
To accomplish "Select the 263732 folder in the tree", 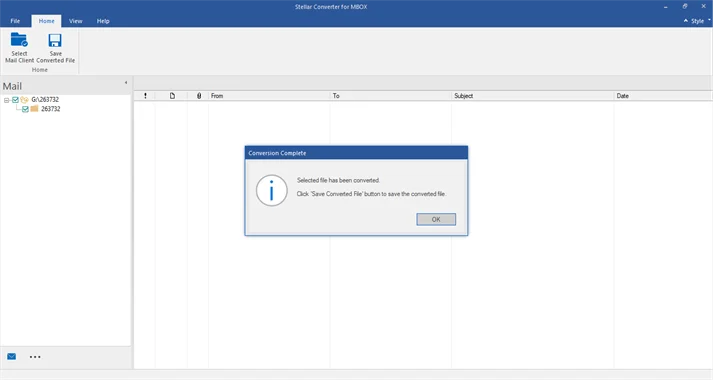I will pyautogui.click(x=50, y=109).
